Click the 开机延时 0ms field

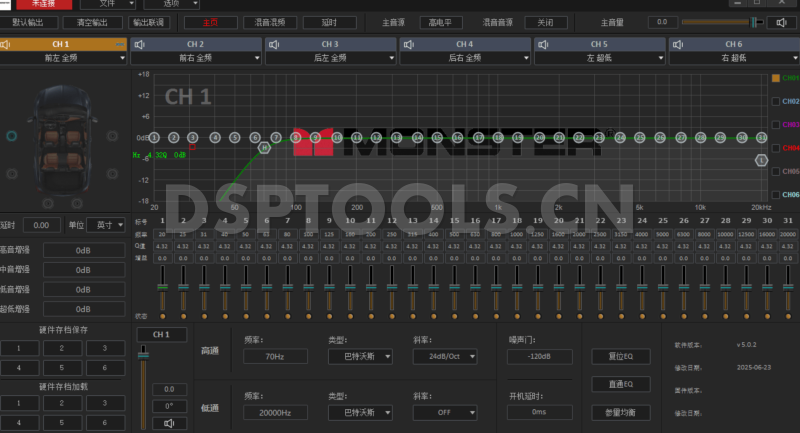click(x=539, y=412)
